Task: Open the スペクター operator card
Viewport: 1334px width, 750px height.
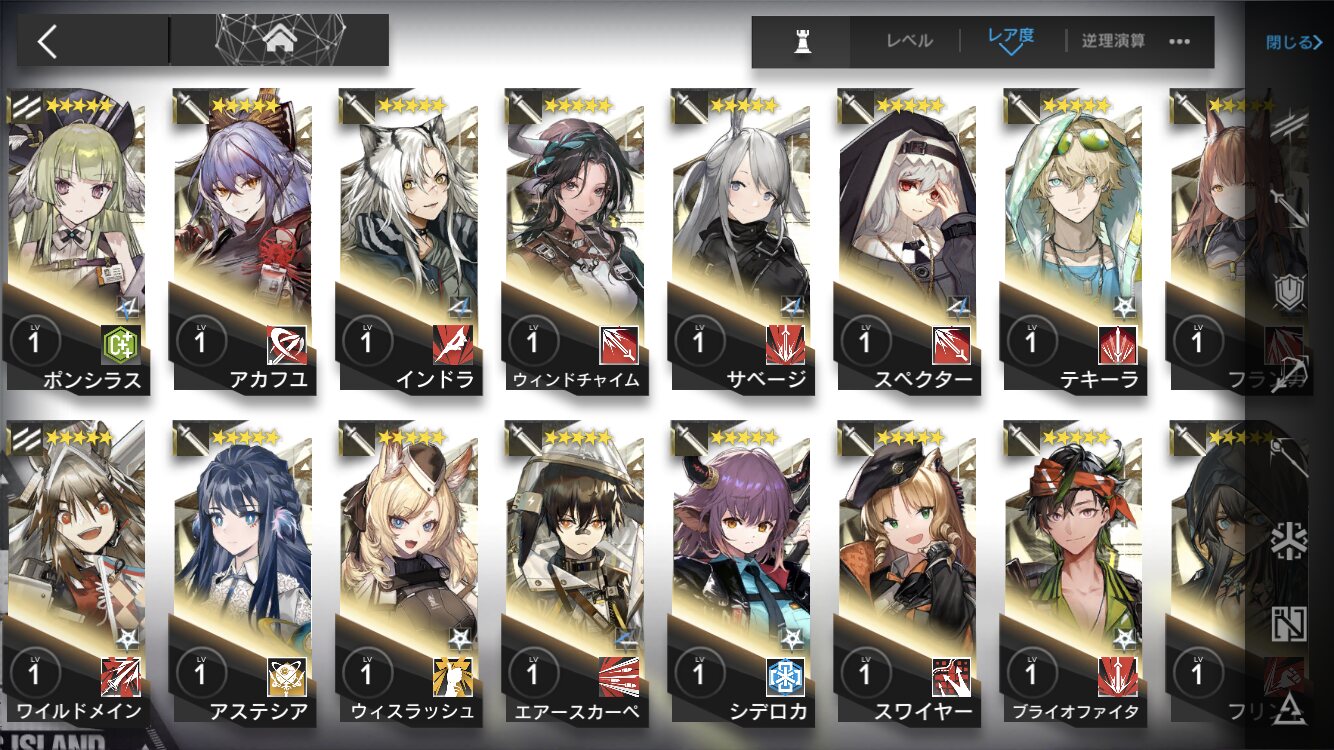Action: (907, 240)
